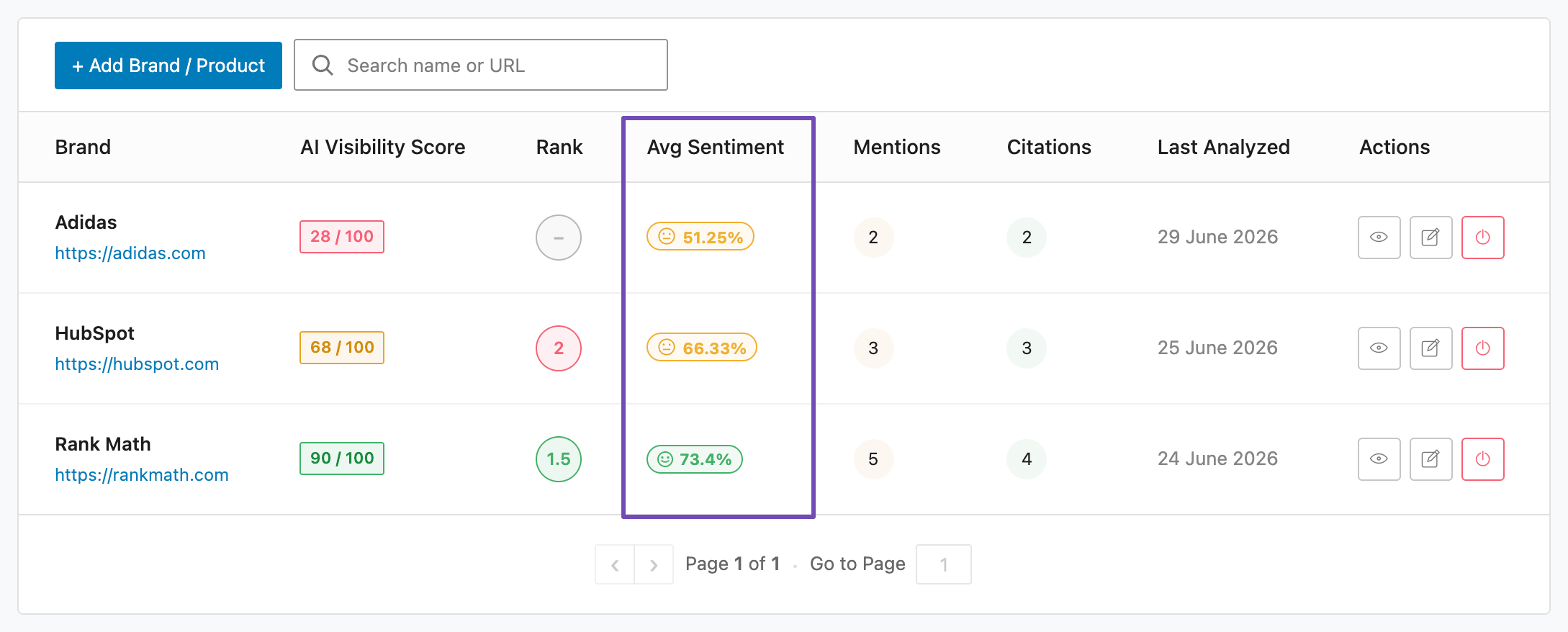Image resolution: width=1568 pixels, height=632 pixels.
Task: Click the 66.33% sentiment badge
Action: pyautogui.click(x=702, y=348)
